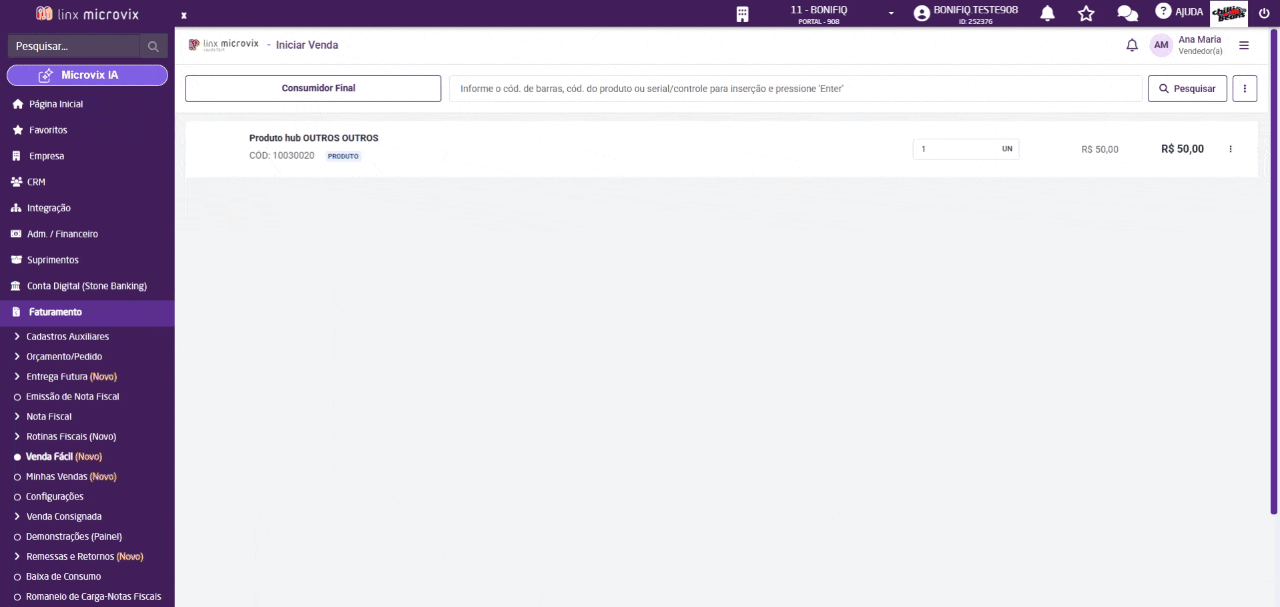Collapse sidebar with top bar arrows icon
The height and width of the screenshot is (607, 1280).
pyautogui.click(x=184, y=15)
